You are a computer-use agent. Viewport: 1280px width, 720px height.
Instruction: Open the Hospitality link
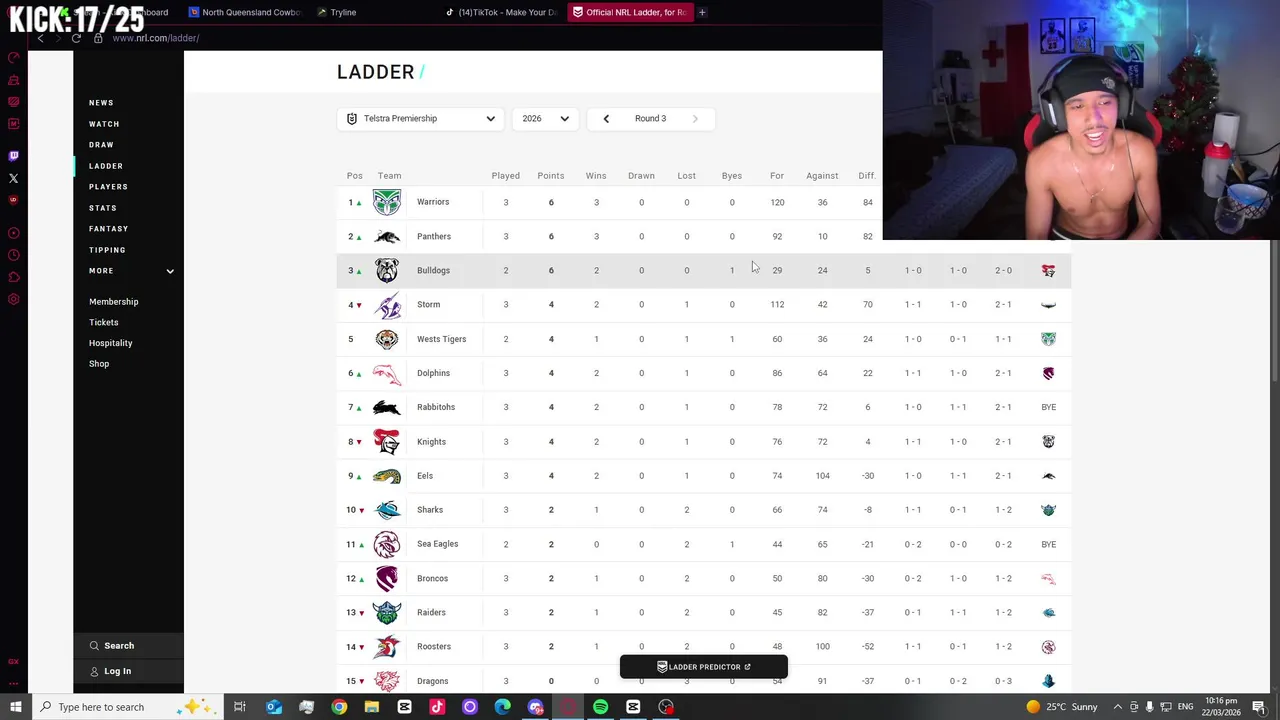click(x=110, y=343)
